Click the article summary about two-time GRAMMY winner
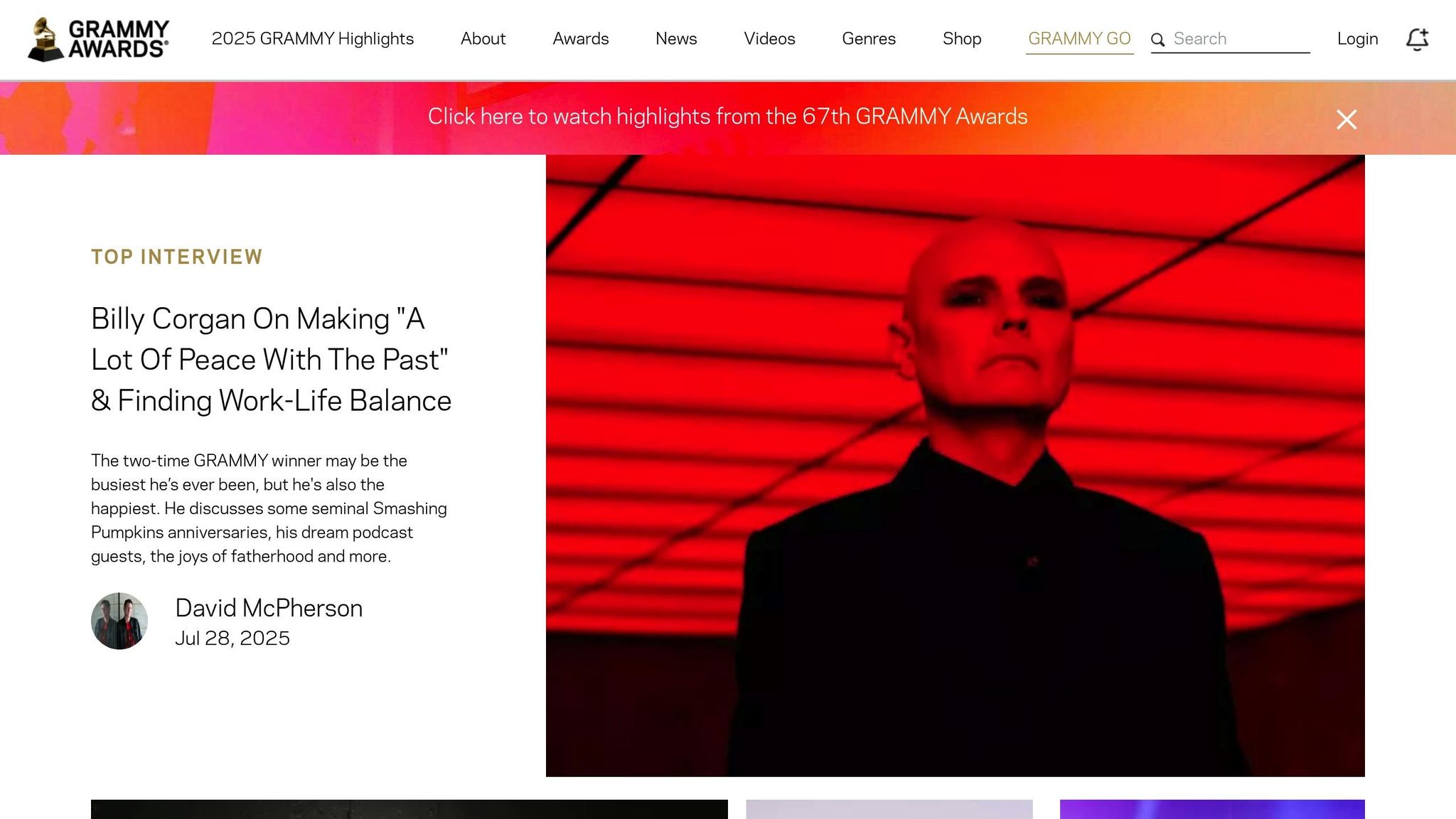The image size is (1456, 819). (269, 508)
